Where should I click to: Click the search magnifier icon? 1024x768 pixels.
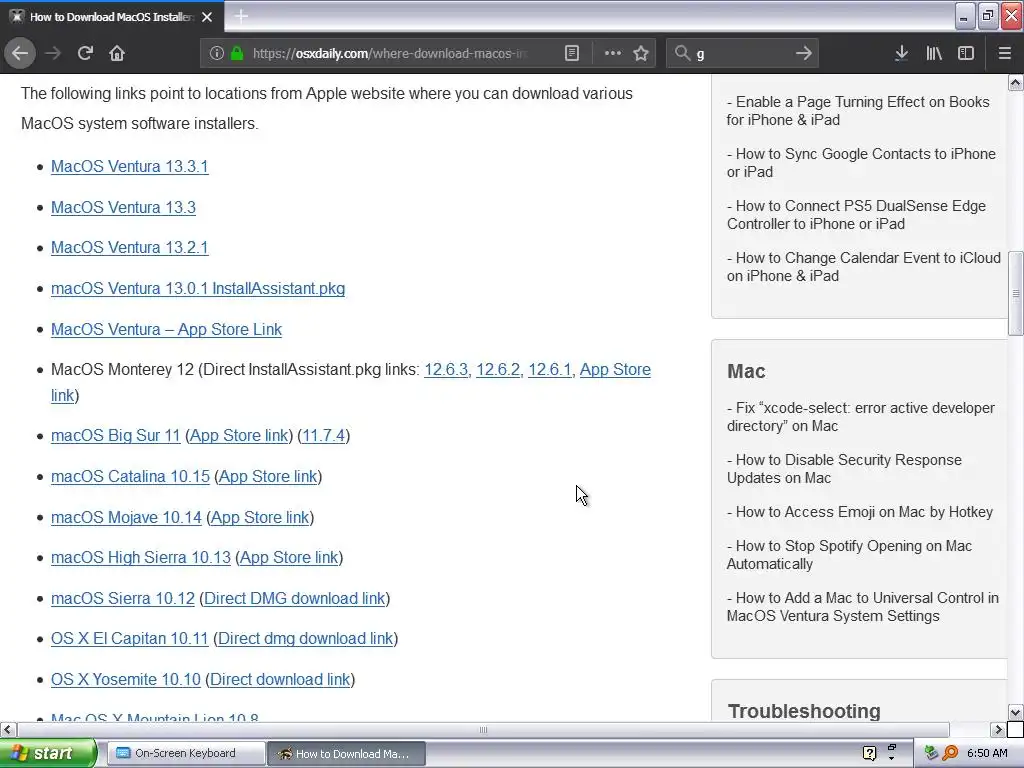[682, 54]
